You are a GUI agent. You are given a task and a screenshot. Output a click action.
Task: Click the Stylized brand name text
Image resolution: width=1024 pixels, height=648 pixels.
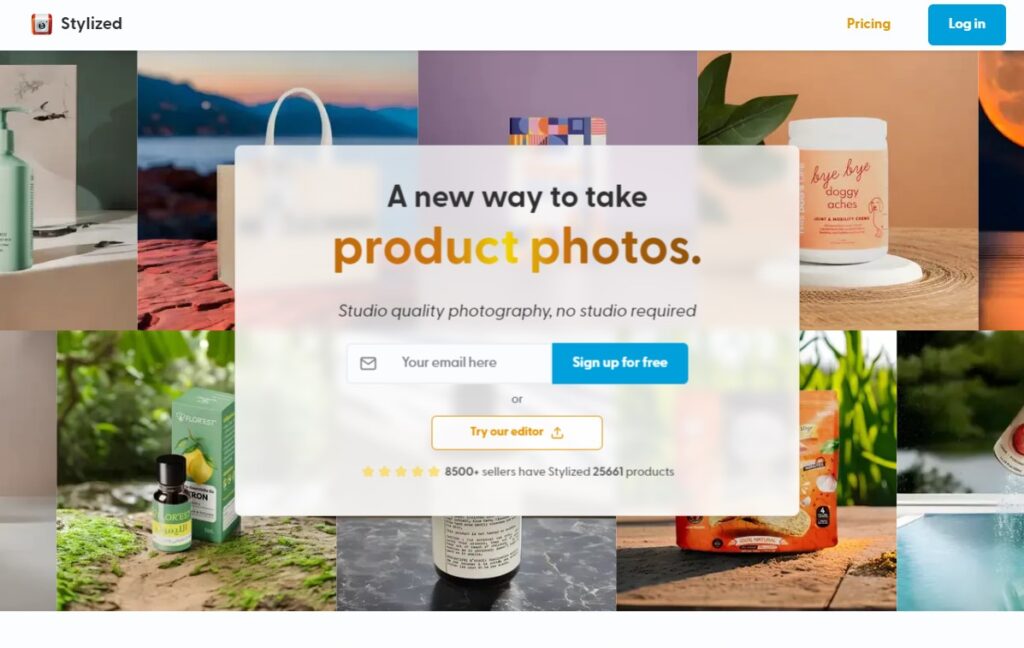point(91,24)
